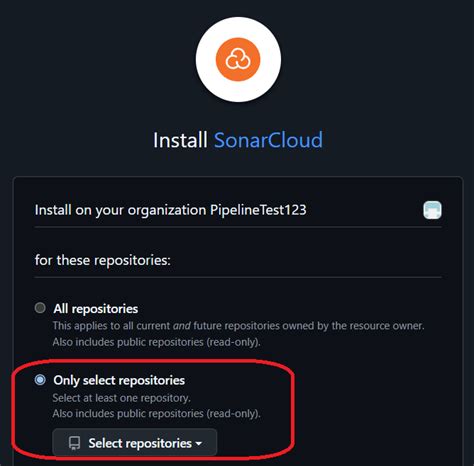This screenshot has height=466, width=474.
Task: Open the Select repositories dropdown
Action: [135, 443]
